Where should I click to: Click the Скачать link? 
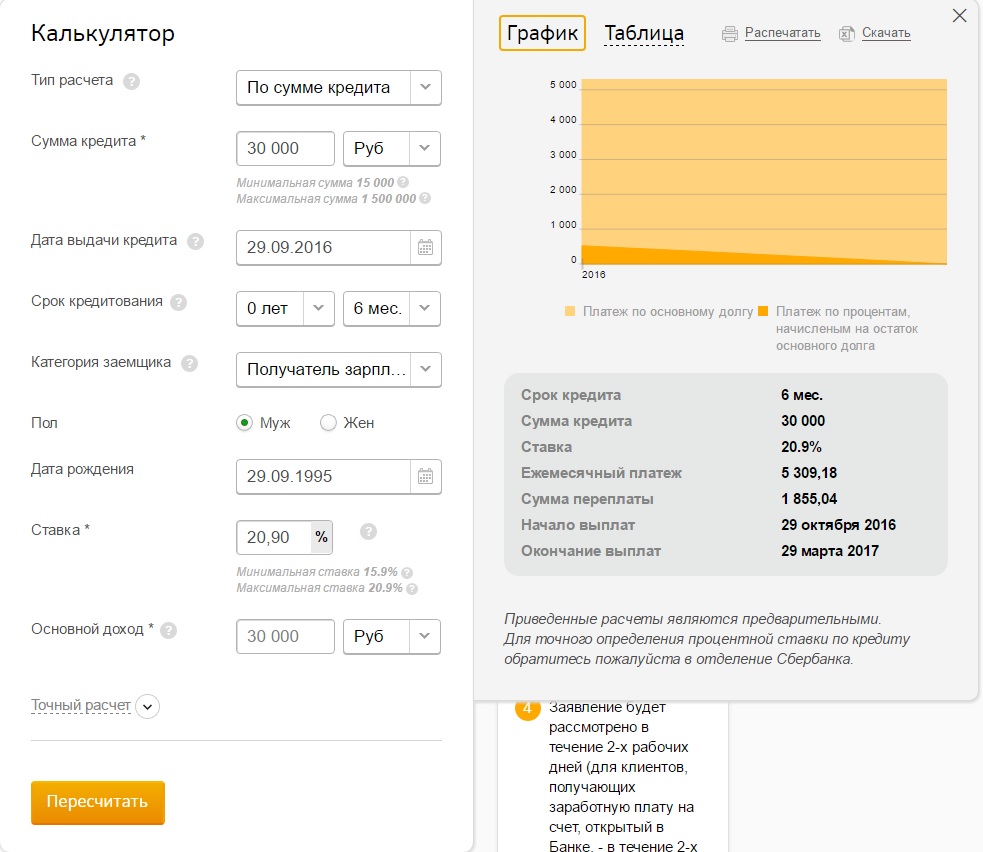pos(885,33)
